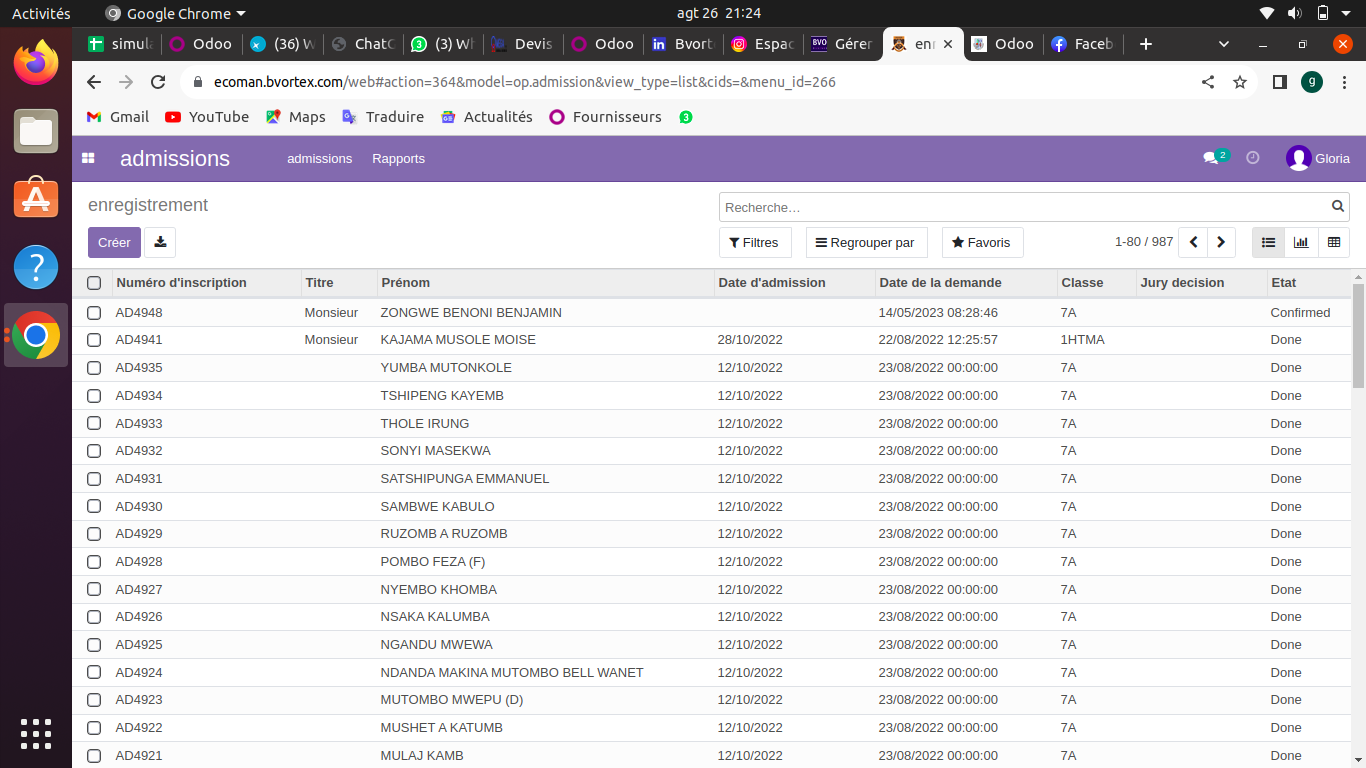
Task: Open the Favoris dropdown
Action: (x=981, y=242)
